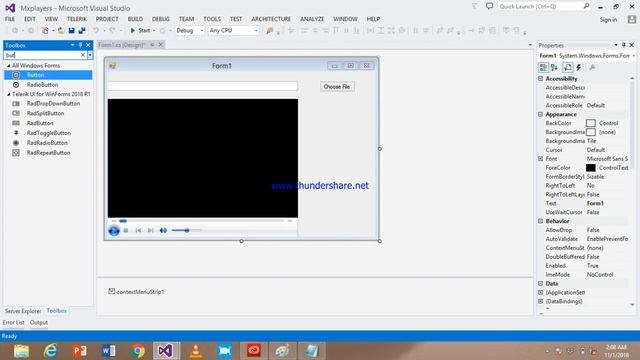Click the media player volume slider

tap(187, 231)
